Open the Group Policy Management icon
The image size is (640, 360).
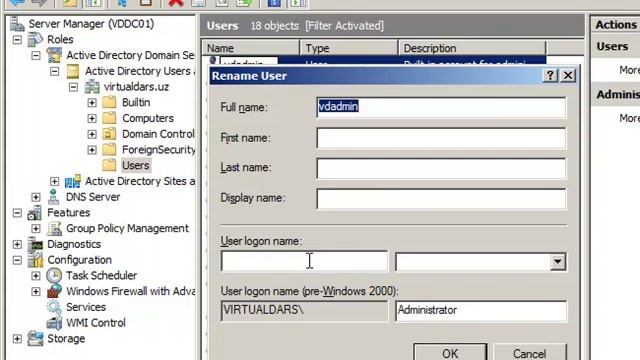(54, 228)
